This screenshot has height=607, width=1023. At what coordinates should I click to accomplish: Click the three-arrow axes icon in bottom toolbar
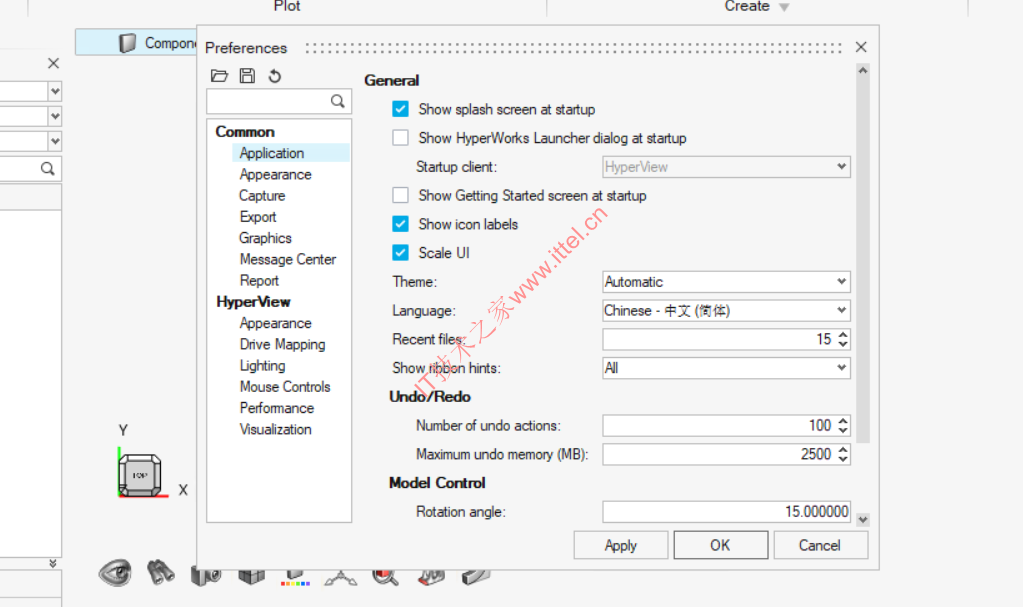(340, 576)
